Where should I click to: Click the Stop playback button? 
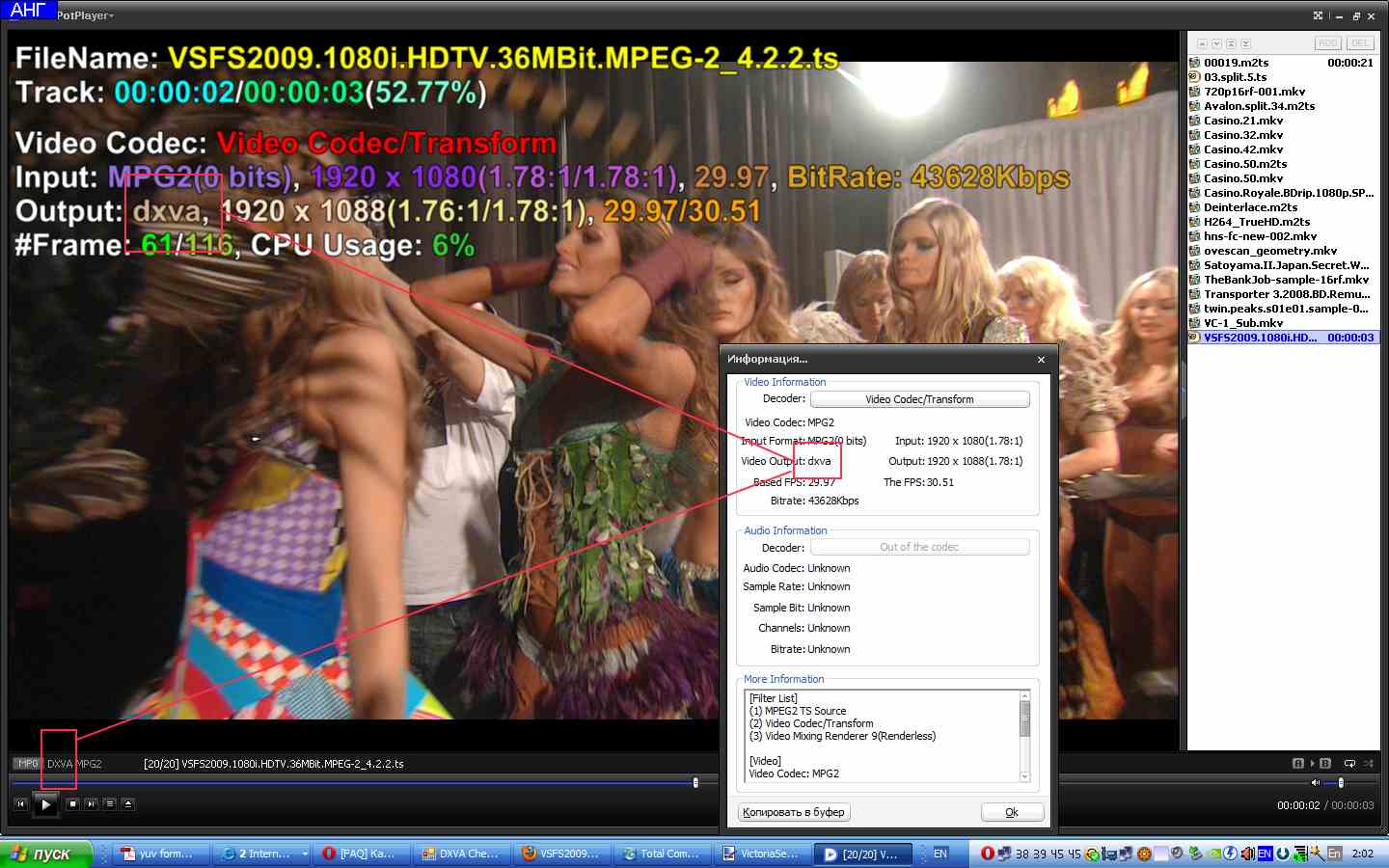72,803
